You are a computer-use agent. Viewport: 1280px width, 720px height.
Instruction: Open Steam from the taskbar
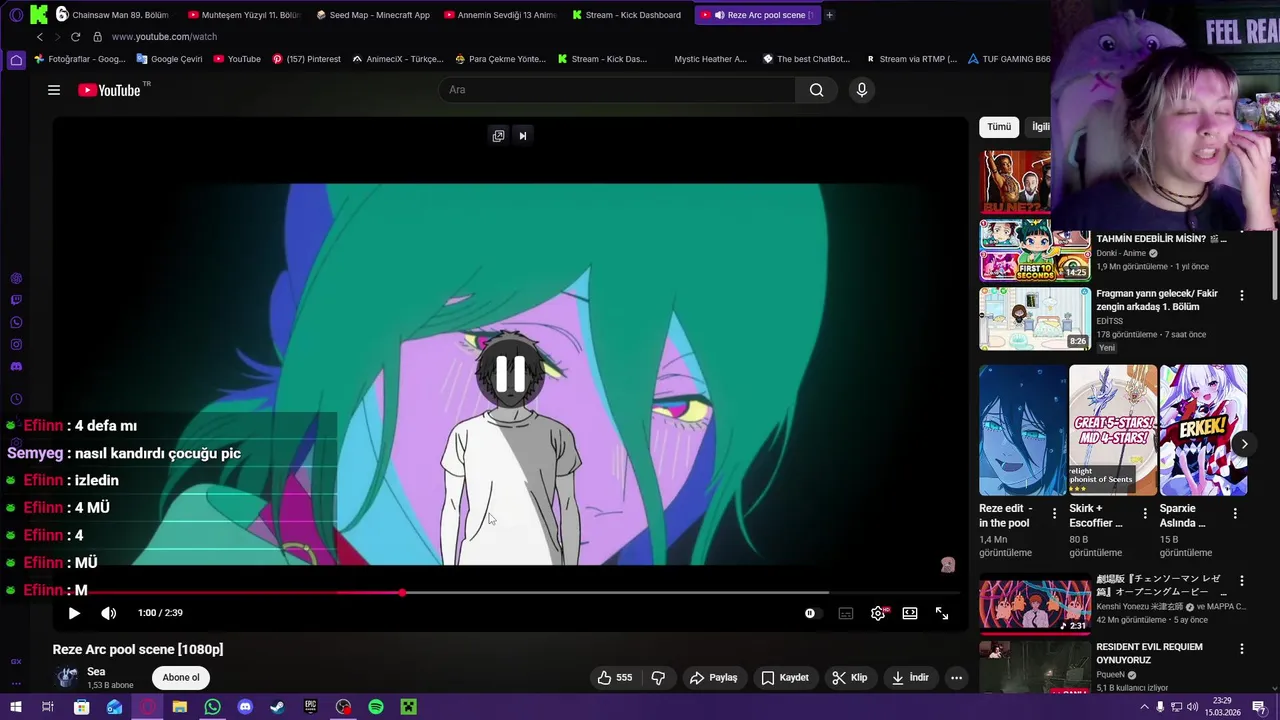pyautogui.click(x=277, y=707)
